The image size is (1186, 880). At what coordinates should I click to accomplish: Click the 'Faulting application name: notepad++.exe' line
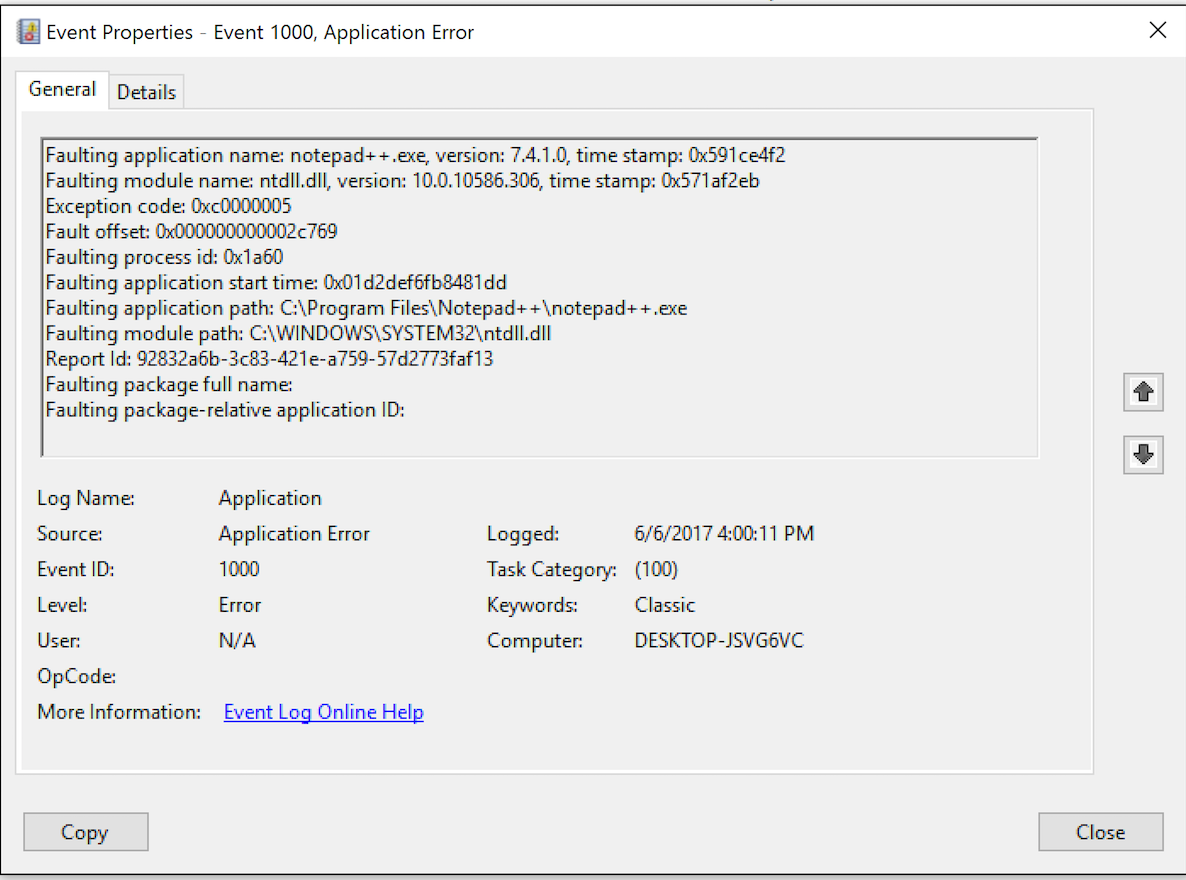(x=415, y=155)
